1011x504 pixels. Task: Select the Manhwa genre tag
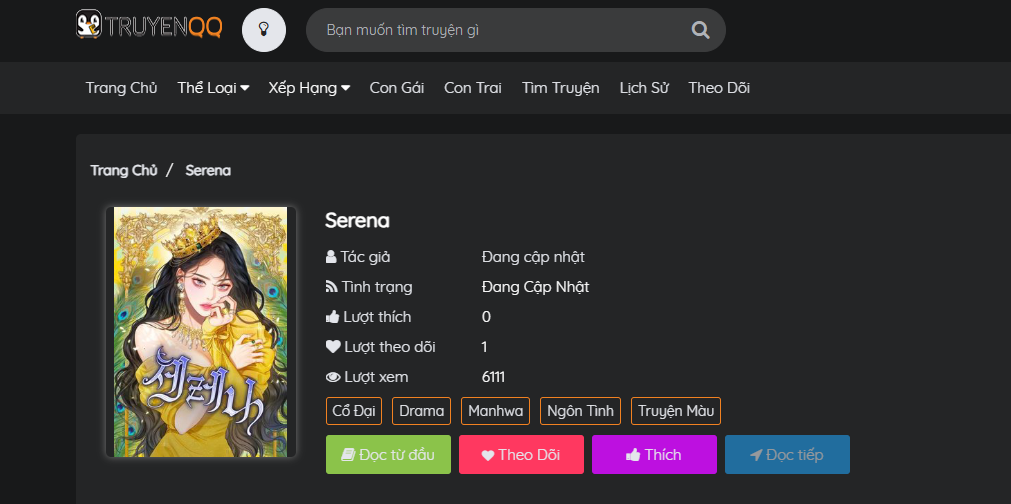tap(495, 411)
